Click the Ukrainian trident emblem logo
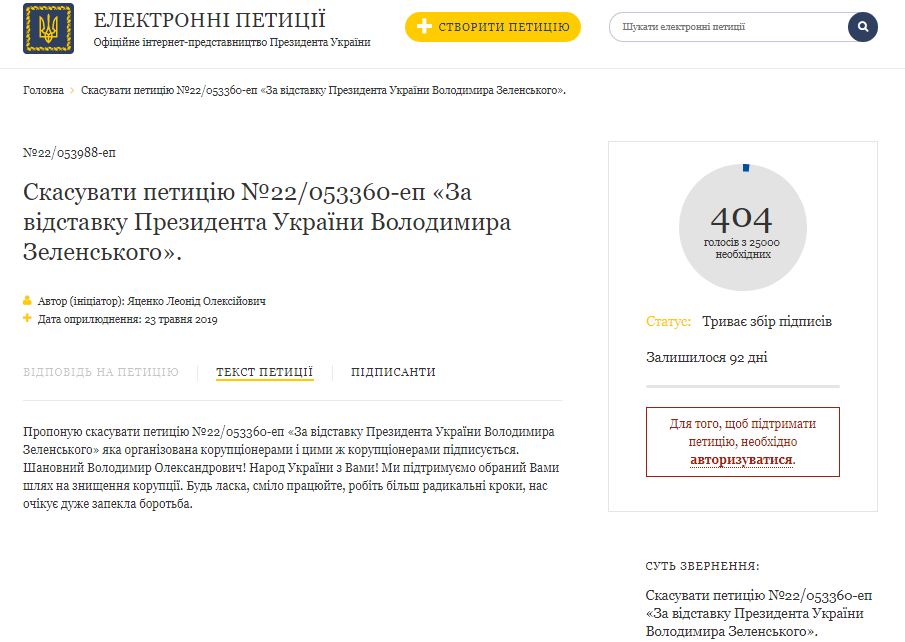The height and width of the screenshot is (642, 905). coord(48,28)
